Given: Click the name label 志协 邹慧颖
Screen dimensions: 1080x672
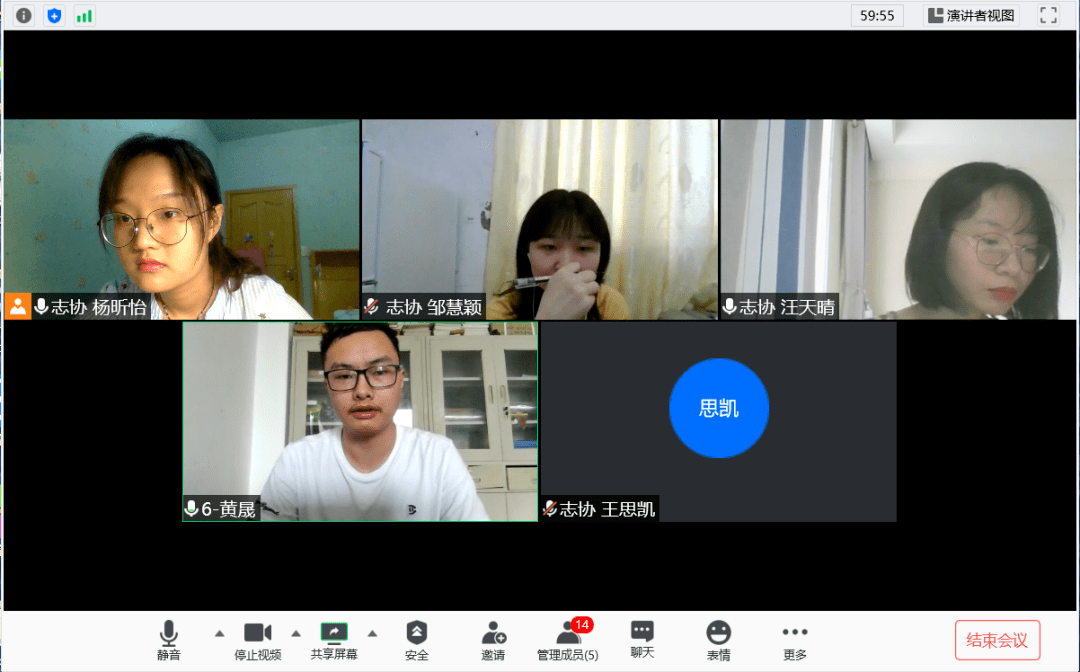Looking at the screenshot, I should [424, 306].
